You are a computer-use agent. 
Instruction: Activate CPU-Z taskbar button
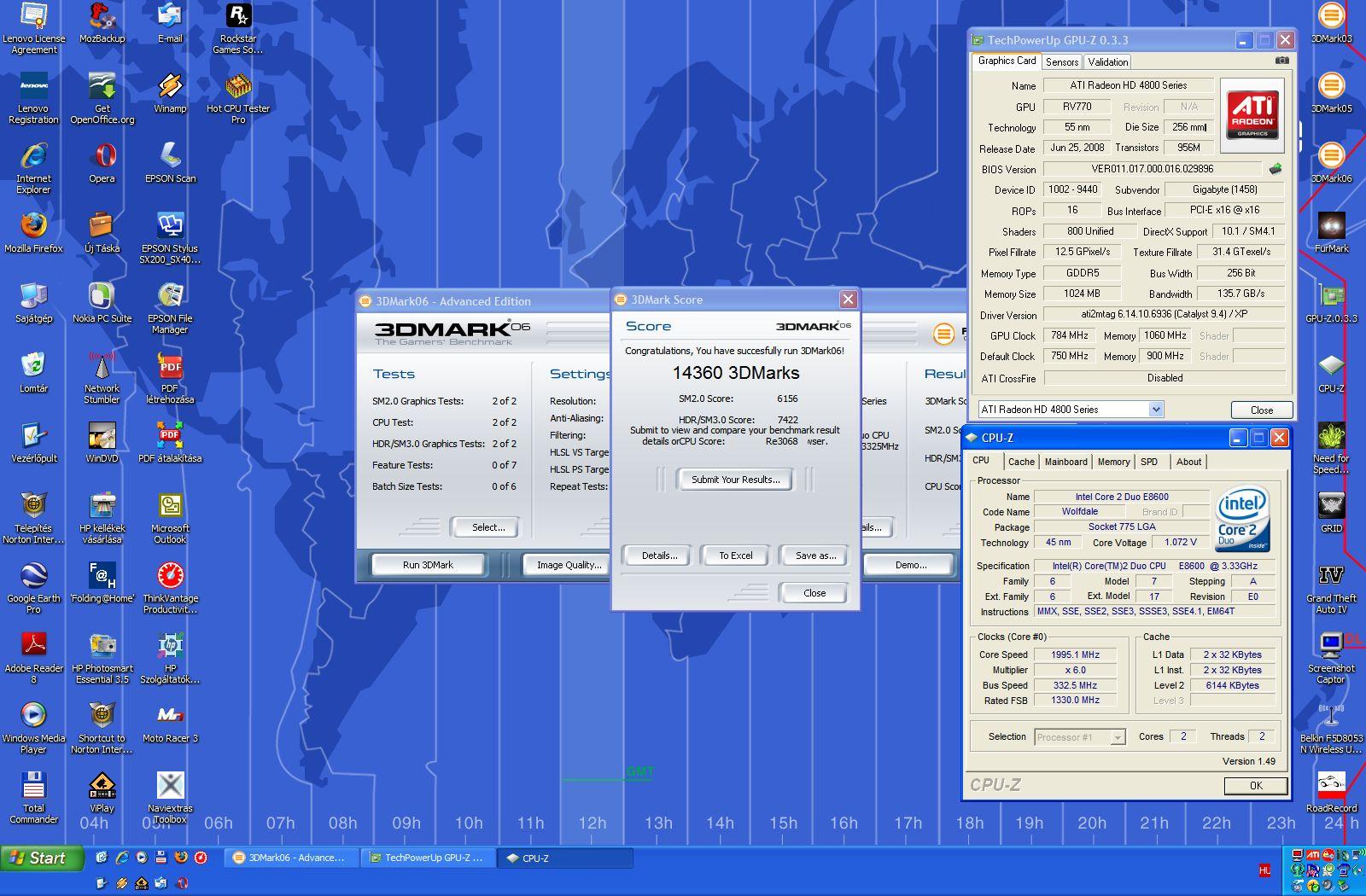(565, 858)
